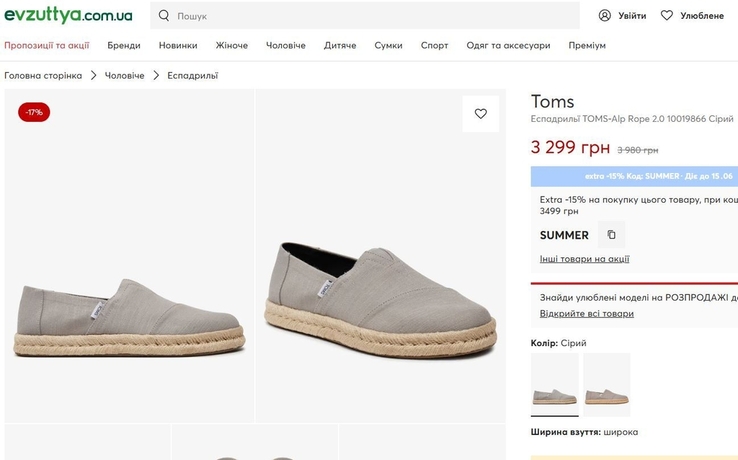
Task: Click the search magnifier icon
Action: click(164, 16)
